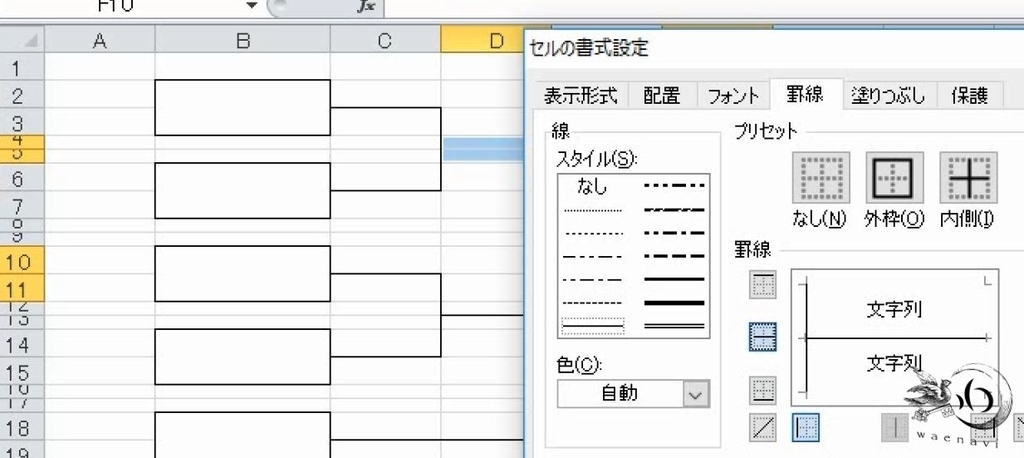Select row 2 header

point(22,95)
